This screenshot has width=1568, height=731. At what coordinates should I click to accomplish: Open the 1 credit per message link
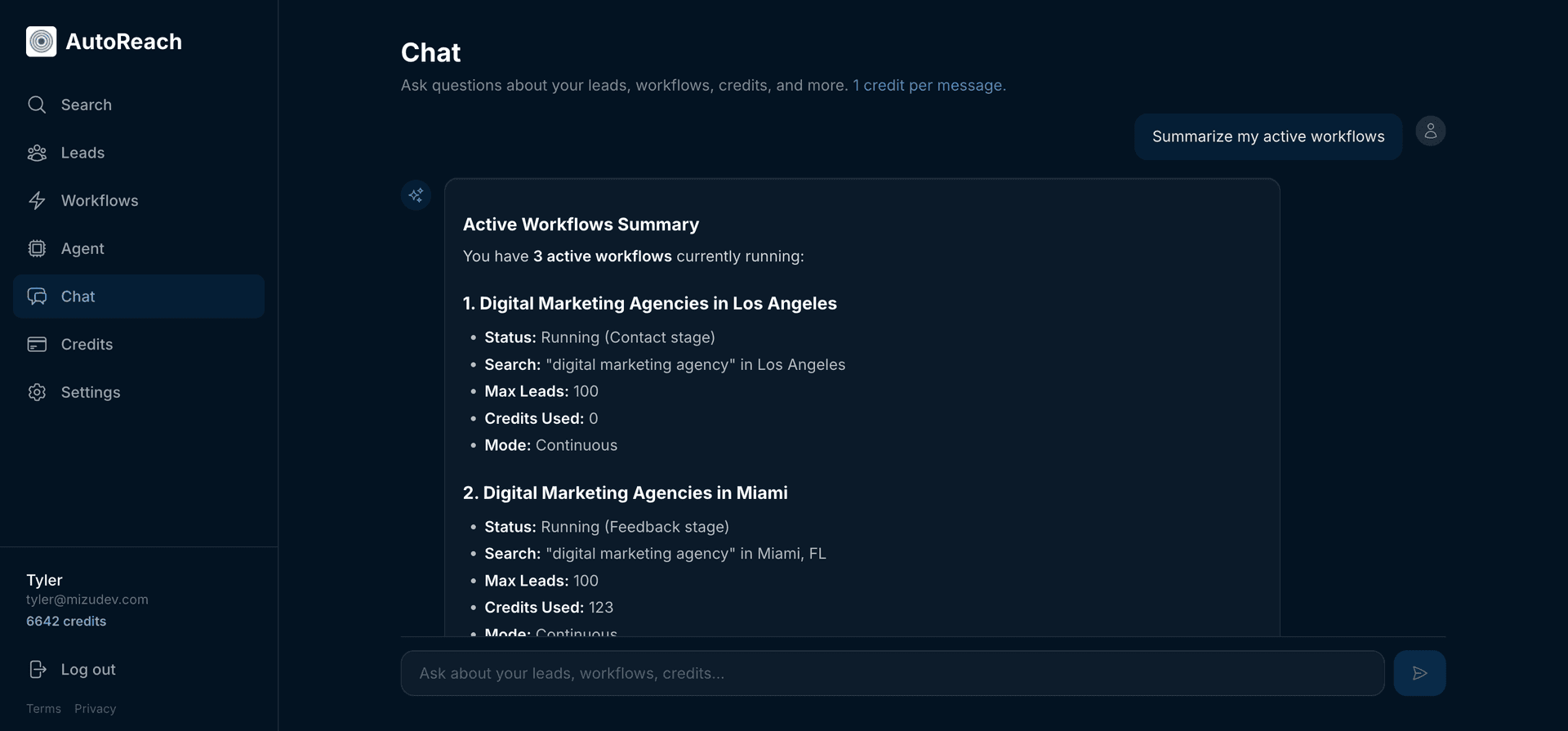929,85
